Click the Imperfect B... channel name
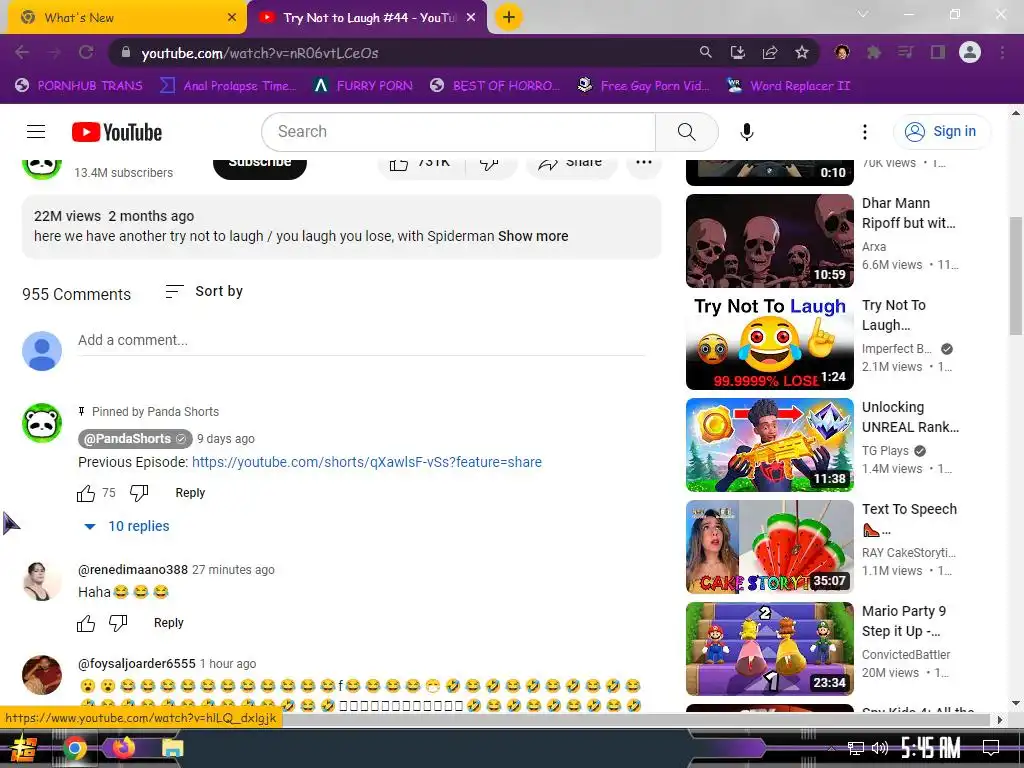This screenshot has height=768, width=1024. tap(897, 349)
